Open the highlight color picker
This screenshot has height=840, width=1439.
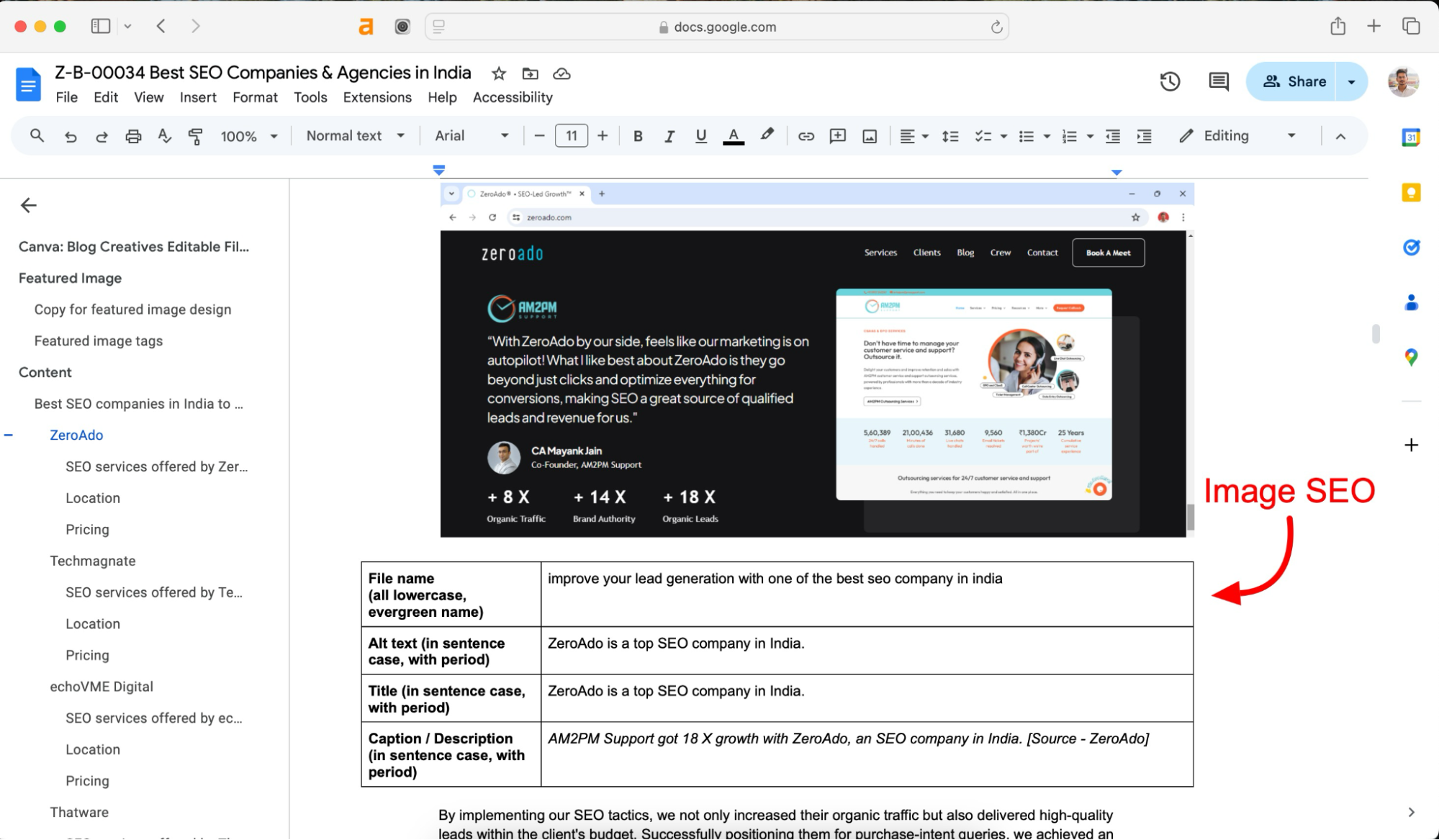[x=767, y=135]
